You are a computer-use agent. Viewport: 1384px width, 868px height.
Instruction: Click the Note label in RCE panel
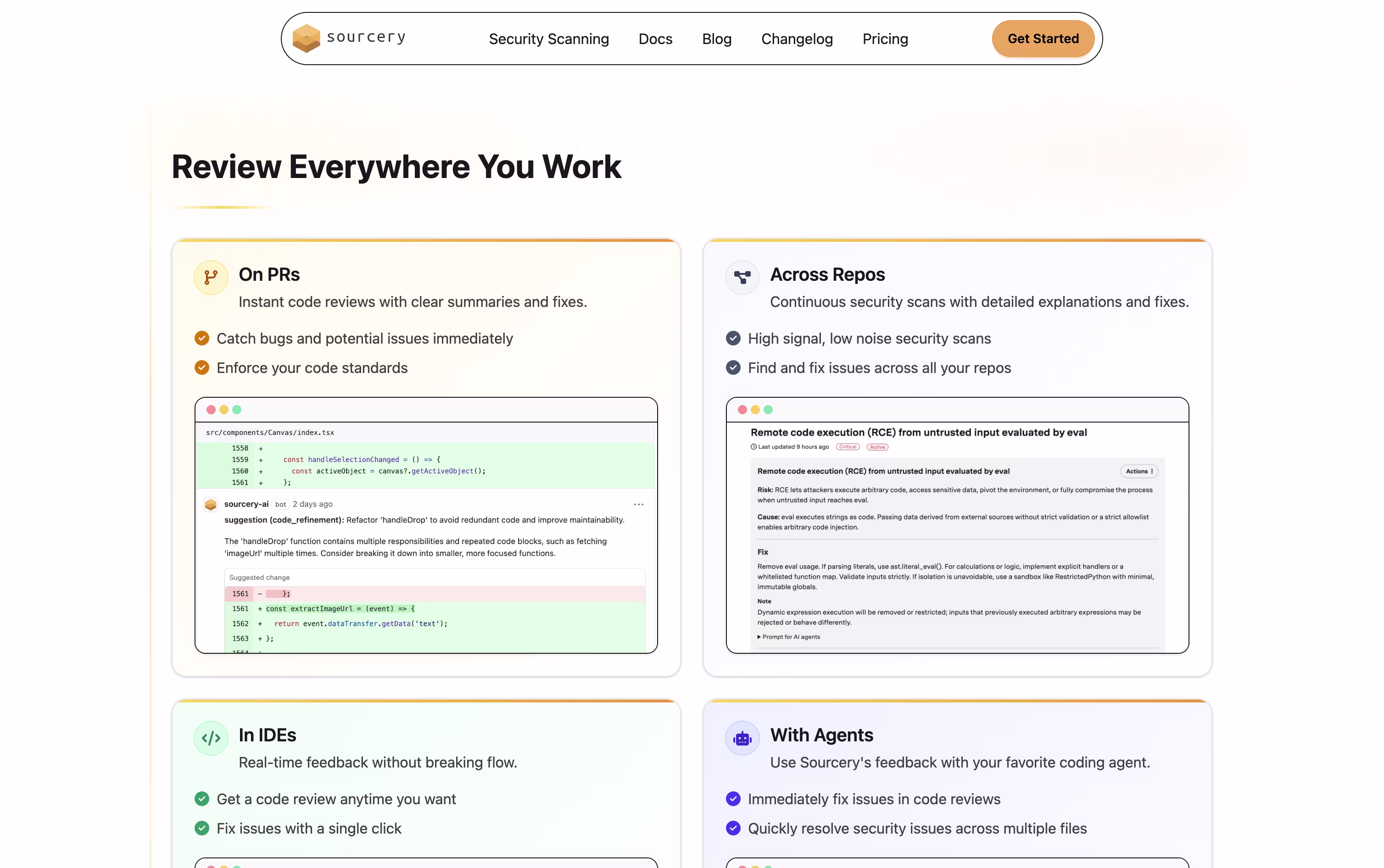(764, 601)
